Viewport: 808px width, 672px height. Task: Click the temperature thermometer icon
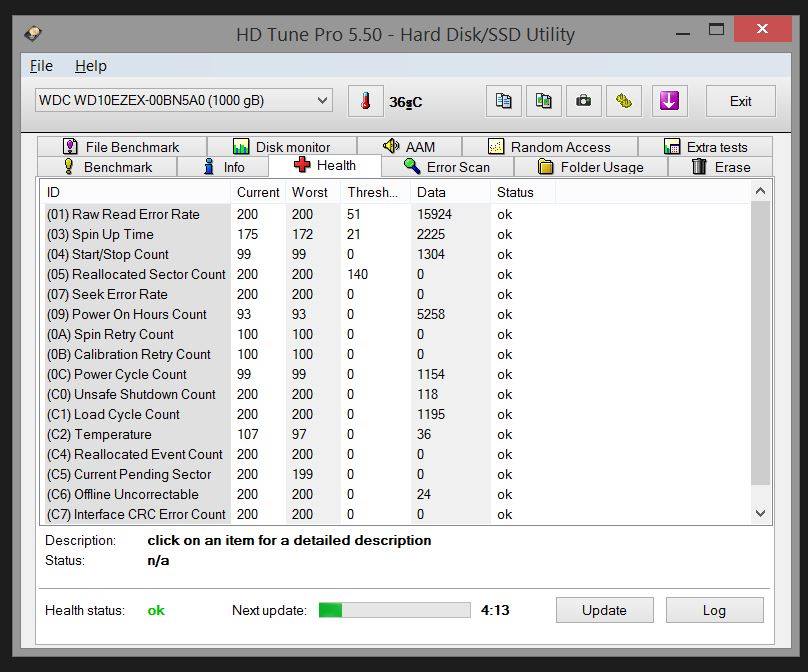point(365,101)
